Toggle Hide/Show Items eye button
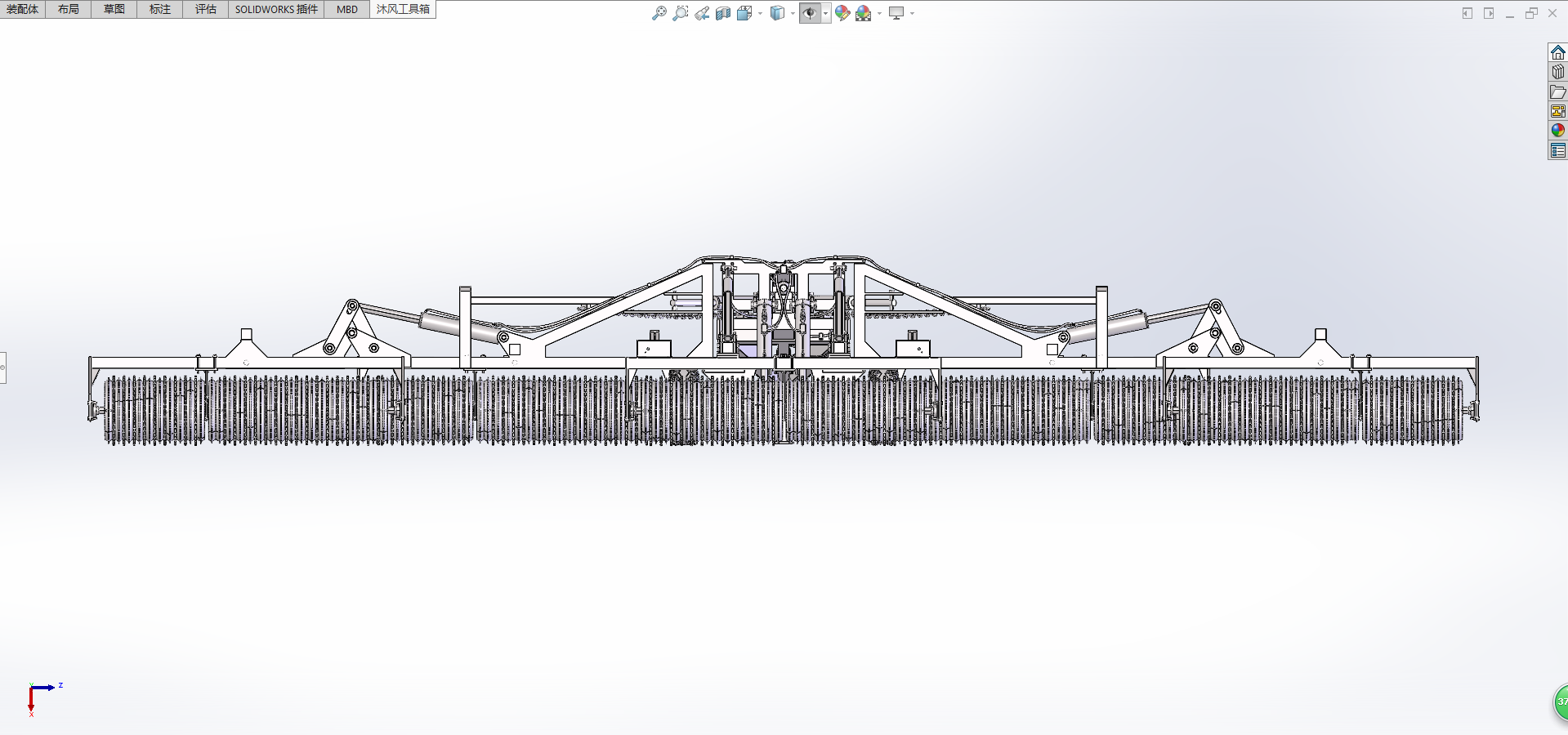Viewport: 1568px width, 735px height. pos(809,13)
